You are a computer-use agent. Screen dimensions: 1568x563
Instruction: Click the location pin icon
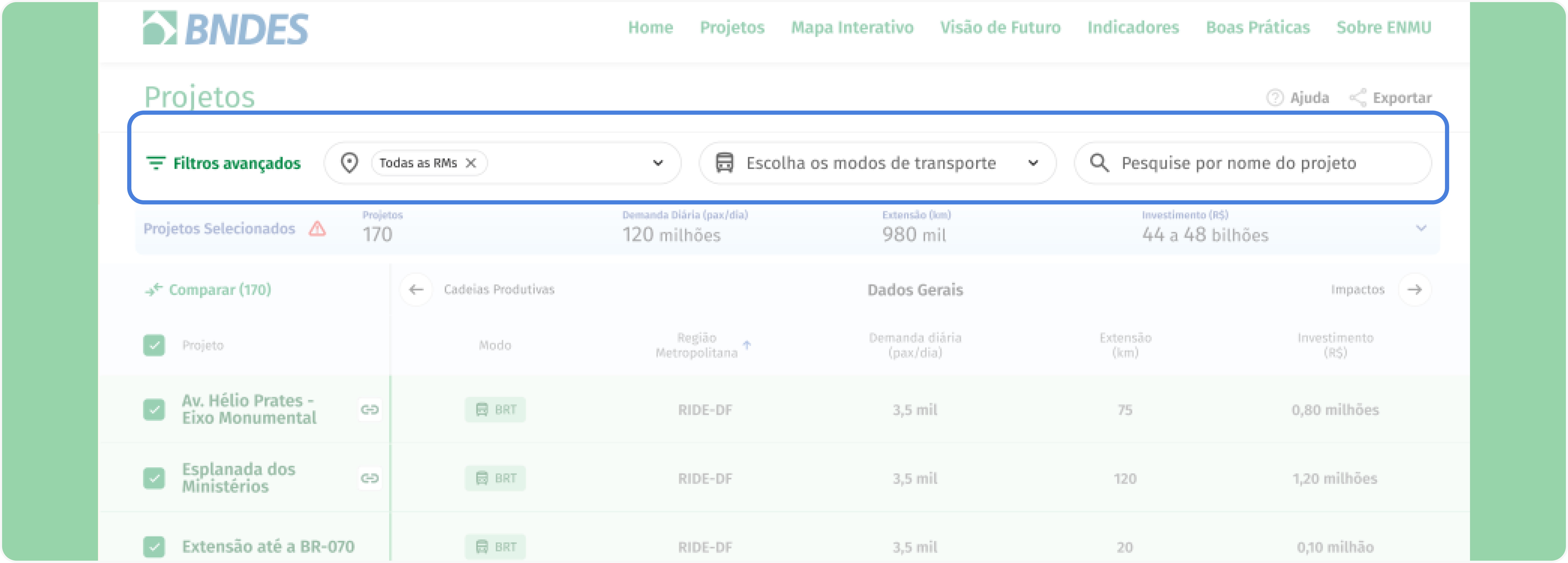pyautogui.click(x=350, y=163)
